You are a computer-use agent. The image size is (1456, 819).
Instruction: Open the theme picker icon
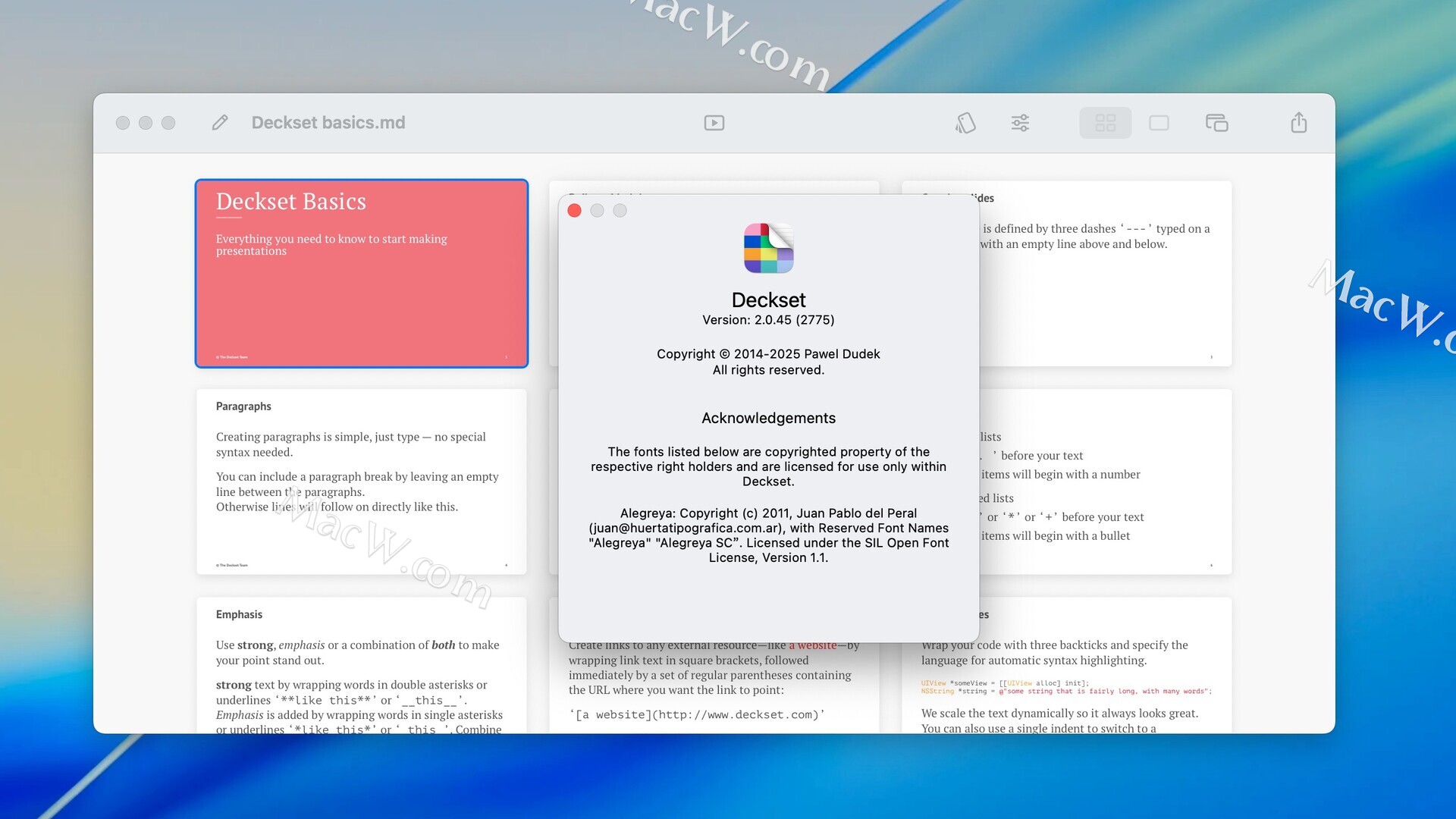pos(965,123)
